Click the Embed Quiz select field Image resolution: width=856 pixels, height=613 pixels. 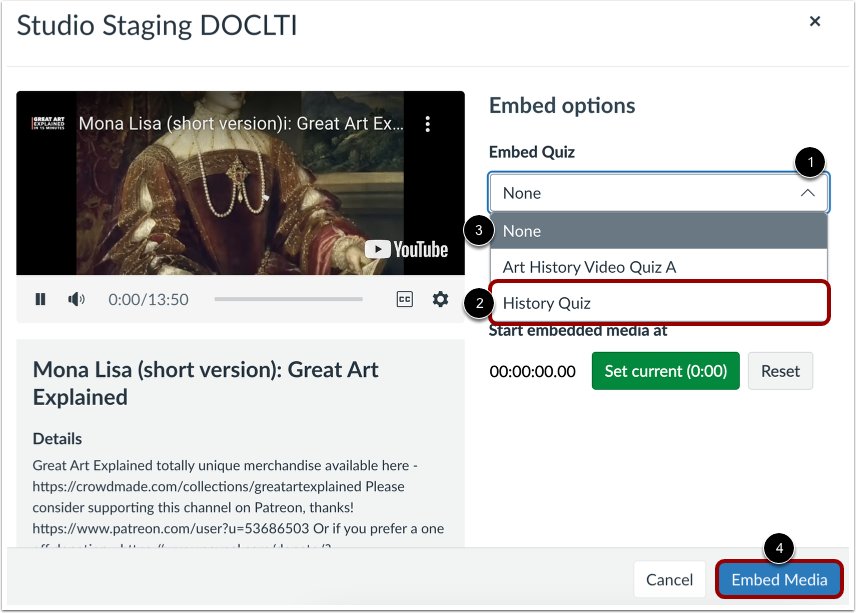[659, 193]
